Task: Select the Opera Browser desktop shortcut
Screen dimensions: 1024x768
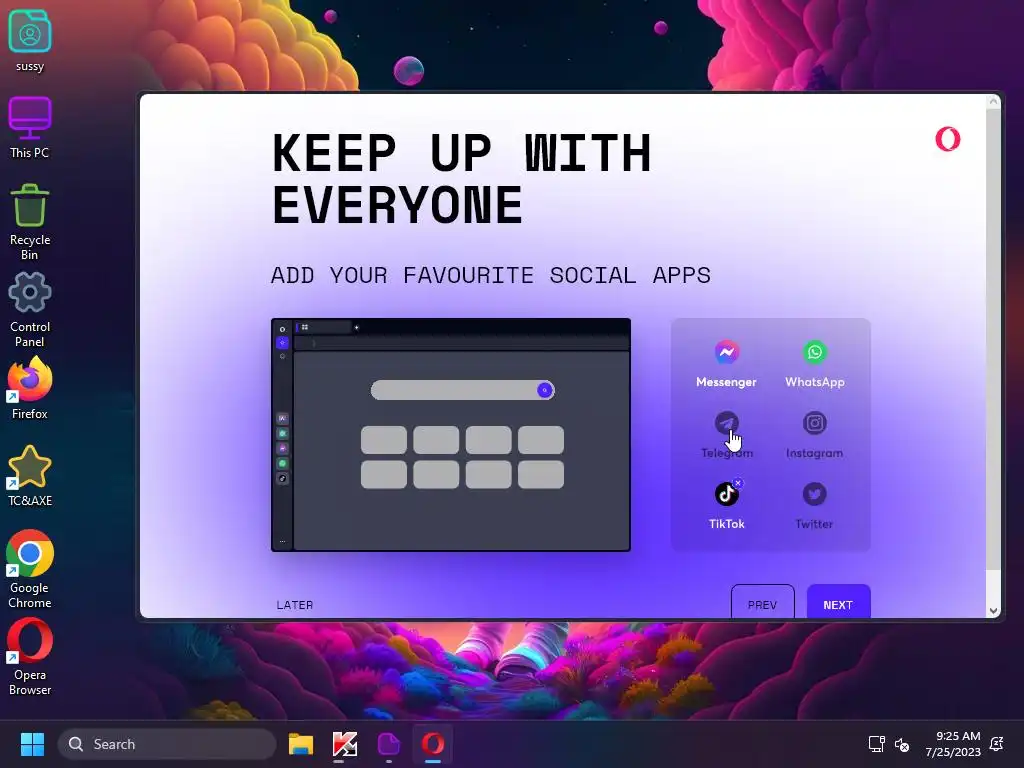Action: pos(29,657)
